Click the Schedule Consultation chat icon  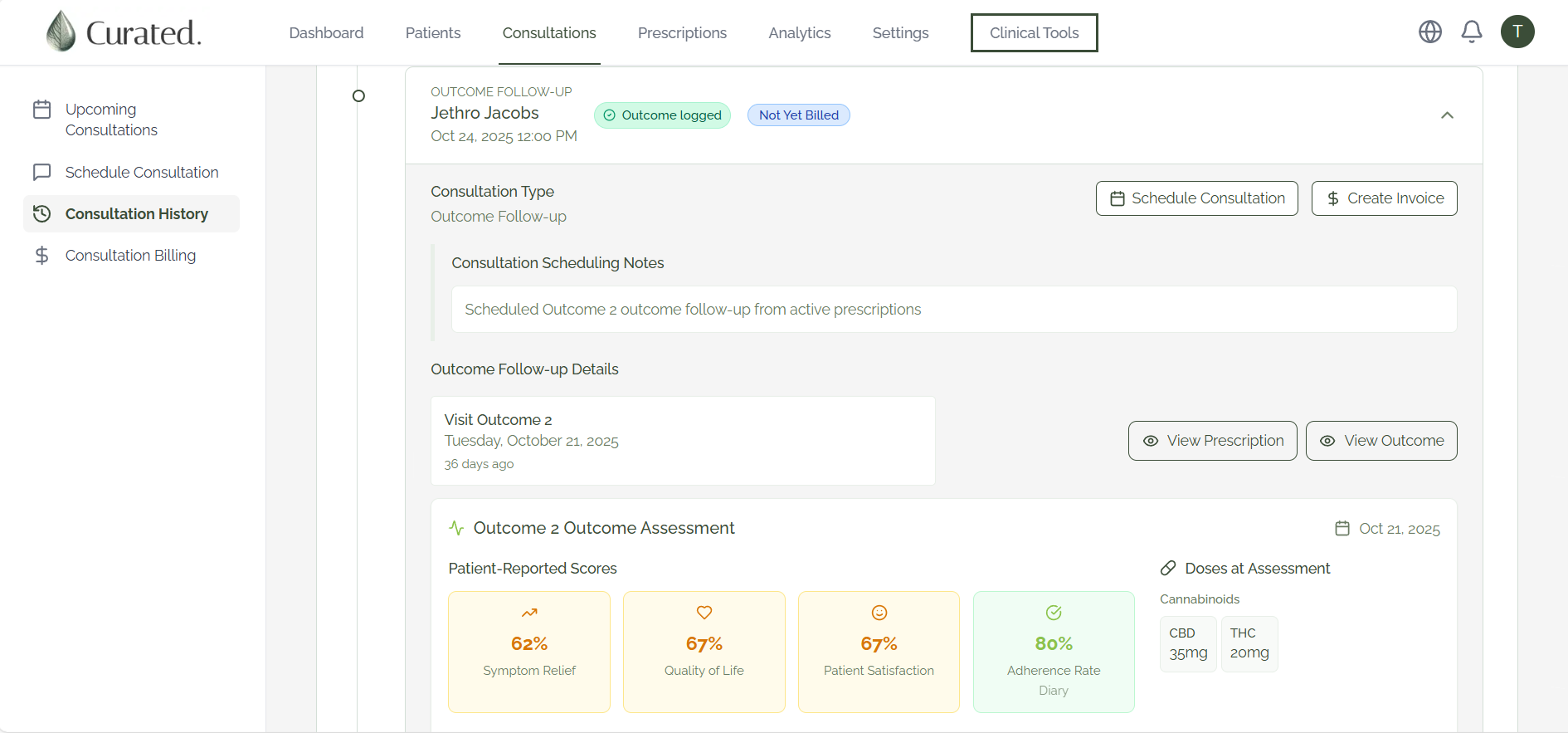(x=42, y=172)
